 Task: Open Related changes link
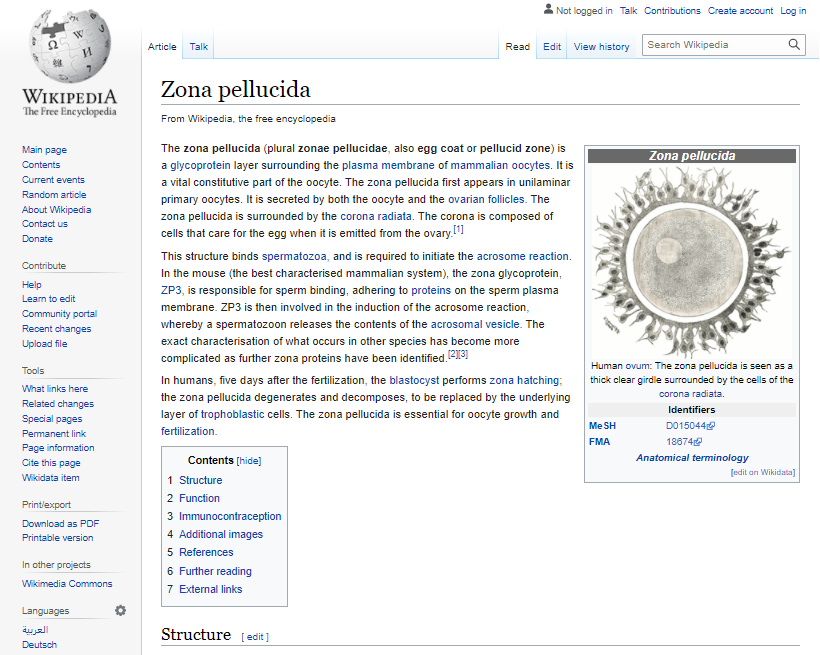(x=58, y=404)
